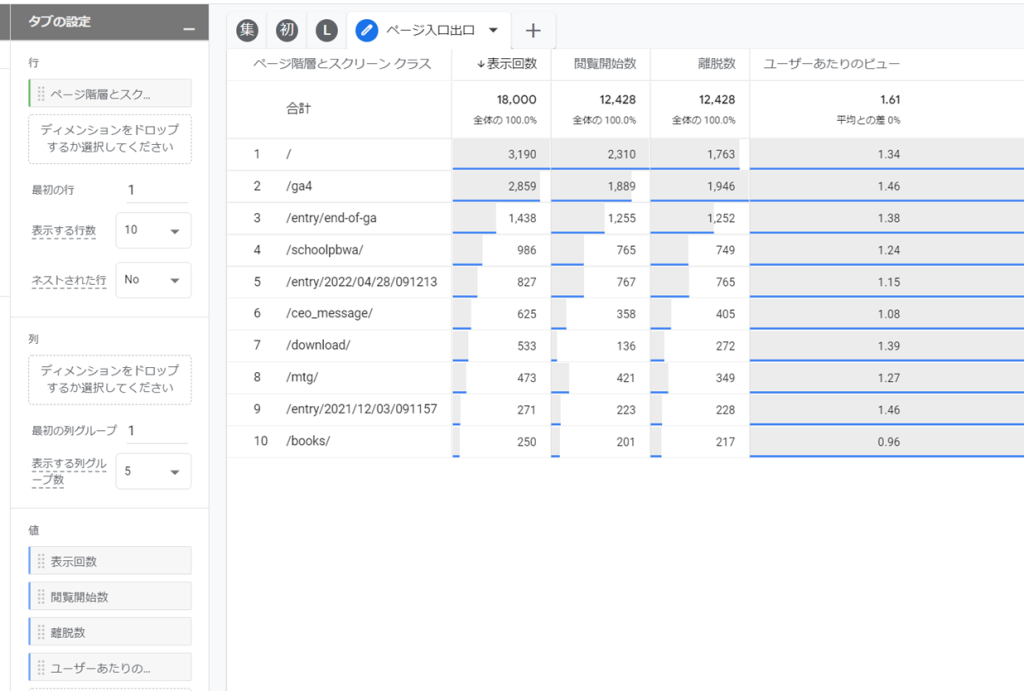1024x691 pixels.
Task: Click the 1.61 average views per user
Action: coord(890,100)
